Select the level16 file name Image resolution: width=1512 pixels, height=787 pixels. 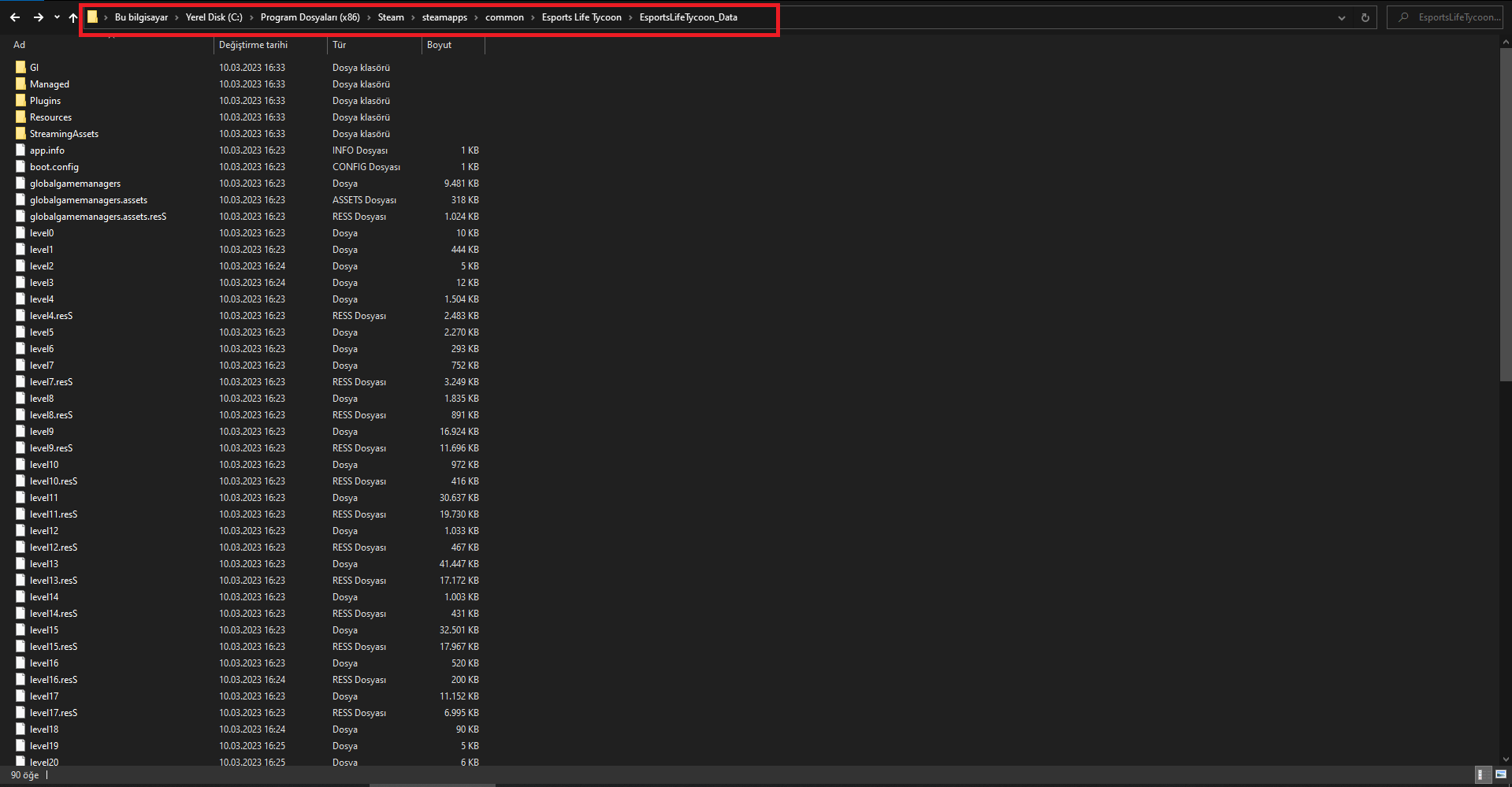coord(44,663)
